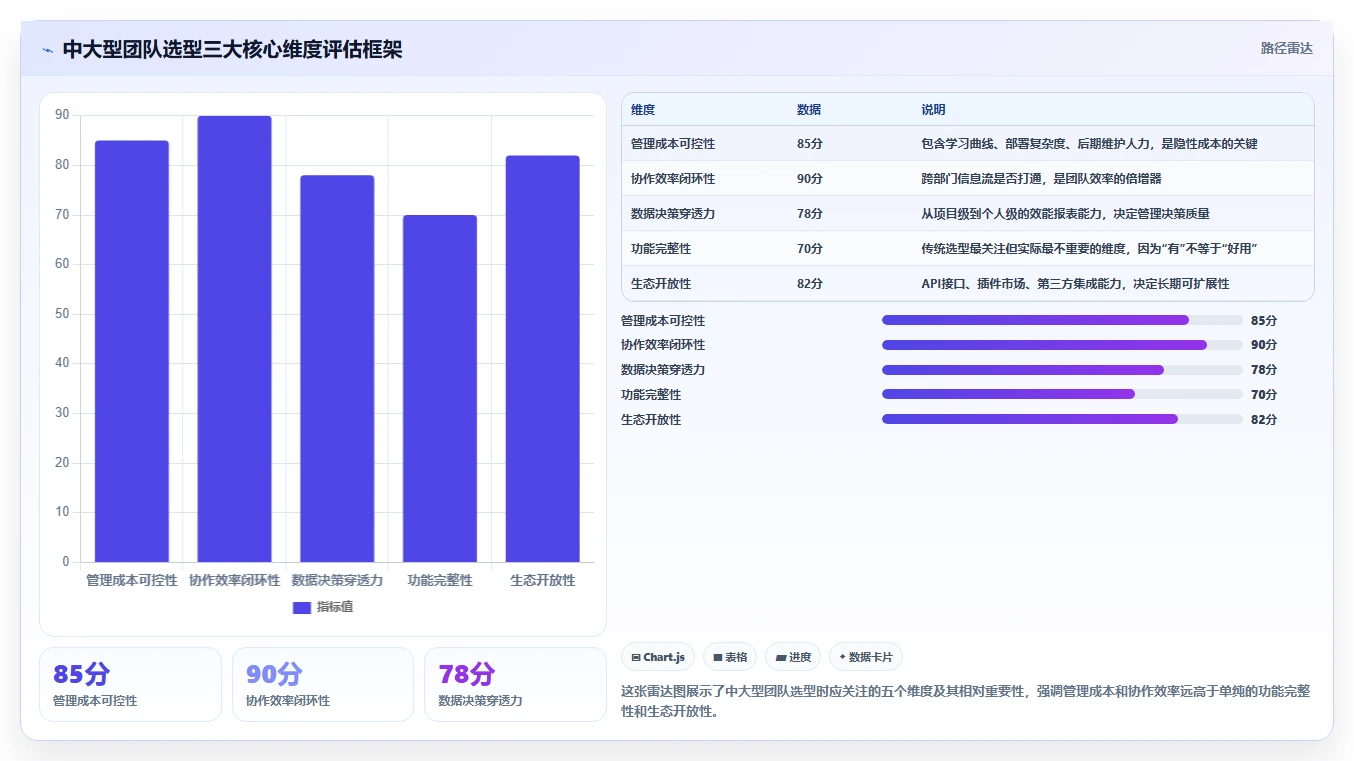Click the 功能完整性 bar in chart
The width and height of the screenshot is (1354, 761).
pos(440,388)
